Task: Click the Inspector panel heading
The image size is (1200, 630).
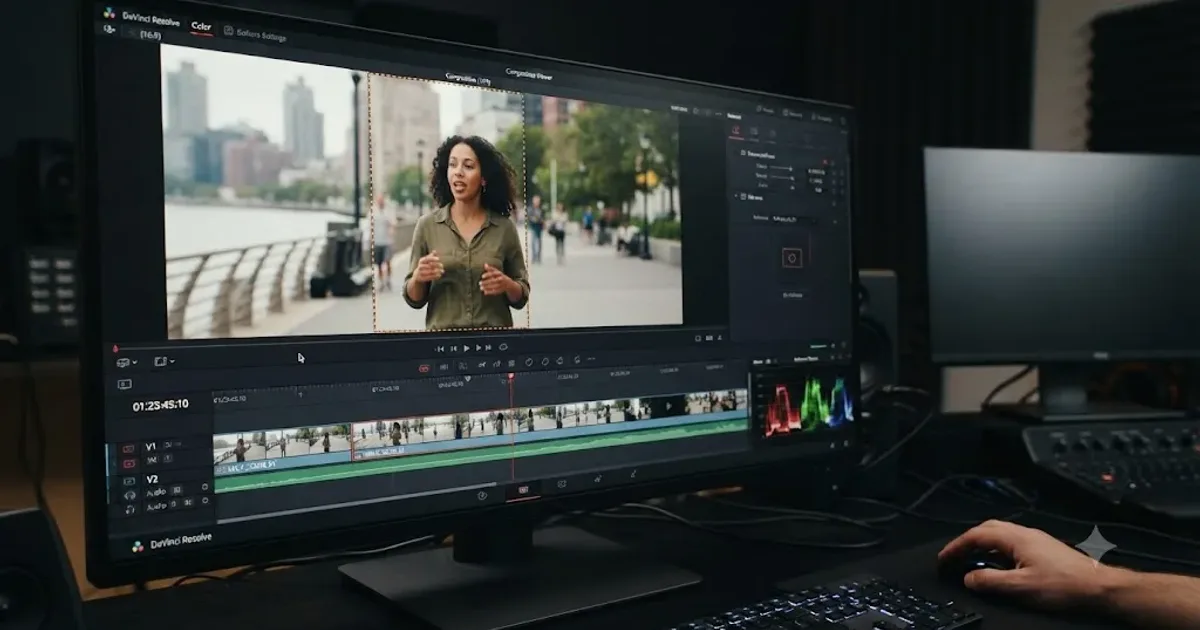Action: point(734,116)
